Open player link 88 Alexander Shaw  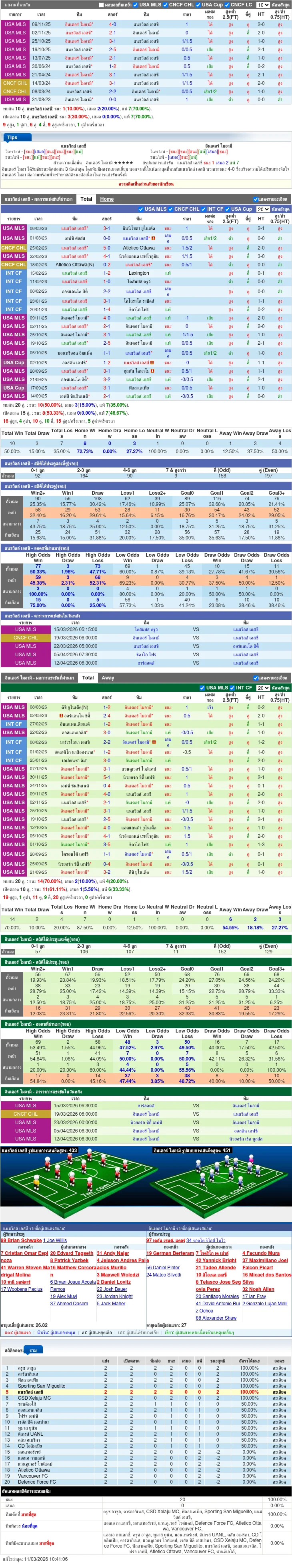point(216,1318)
